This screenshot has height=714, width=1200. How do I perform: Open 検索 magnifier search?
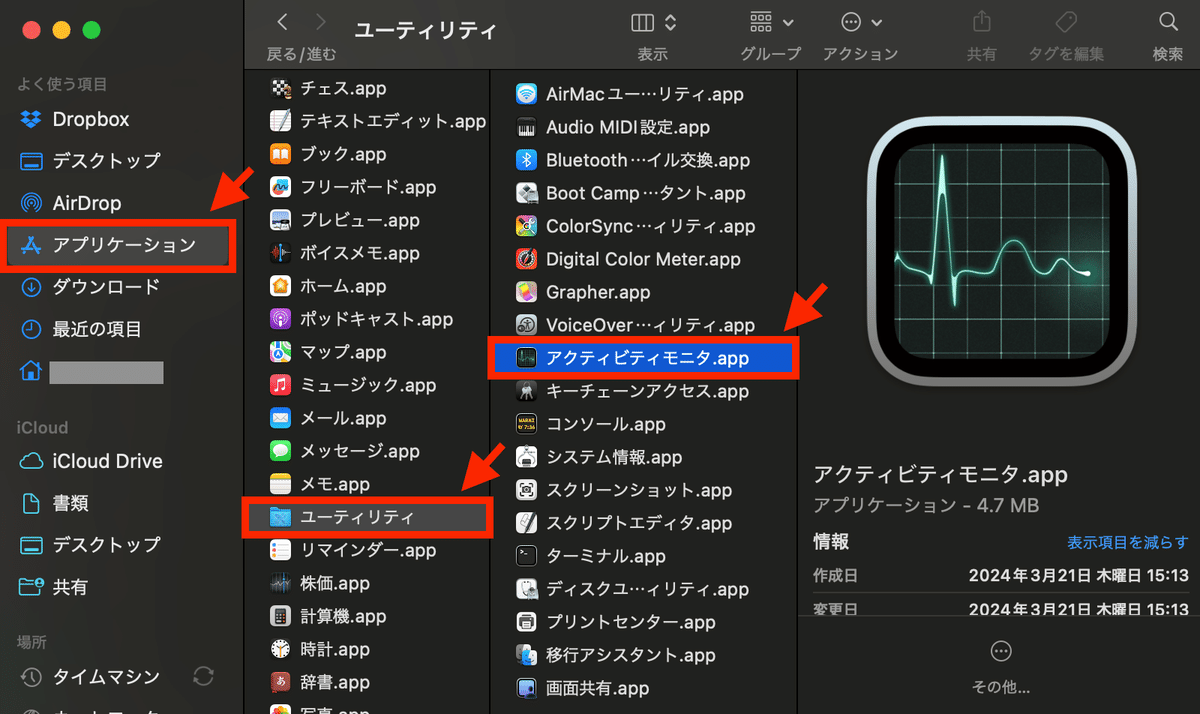click(x=1167, y=22)
